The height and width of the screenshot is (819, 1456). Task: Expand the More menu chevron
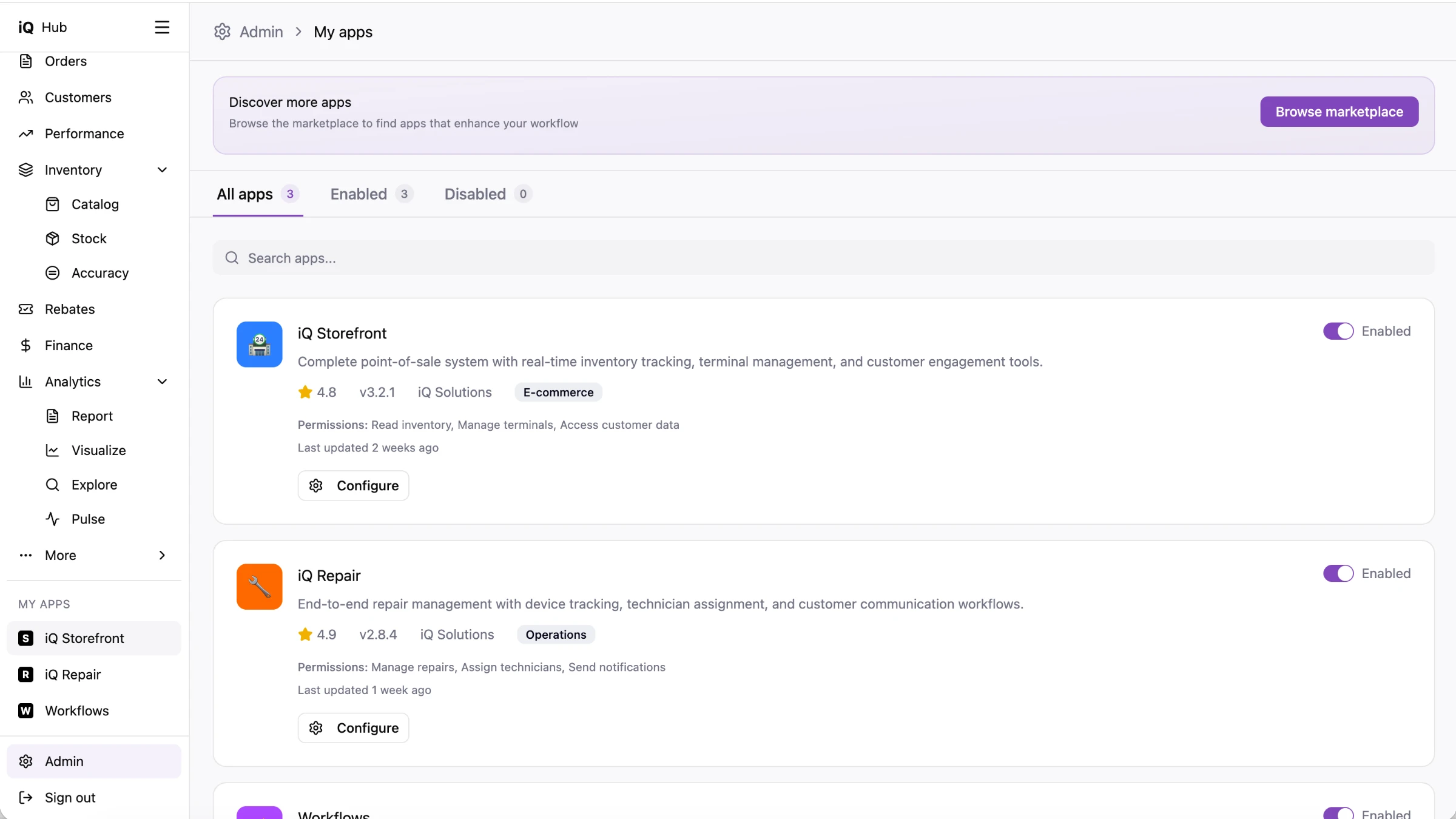pos(162,555)
